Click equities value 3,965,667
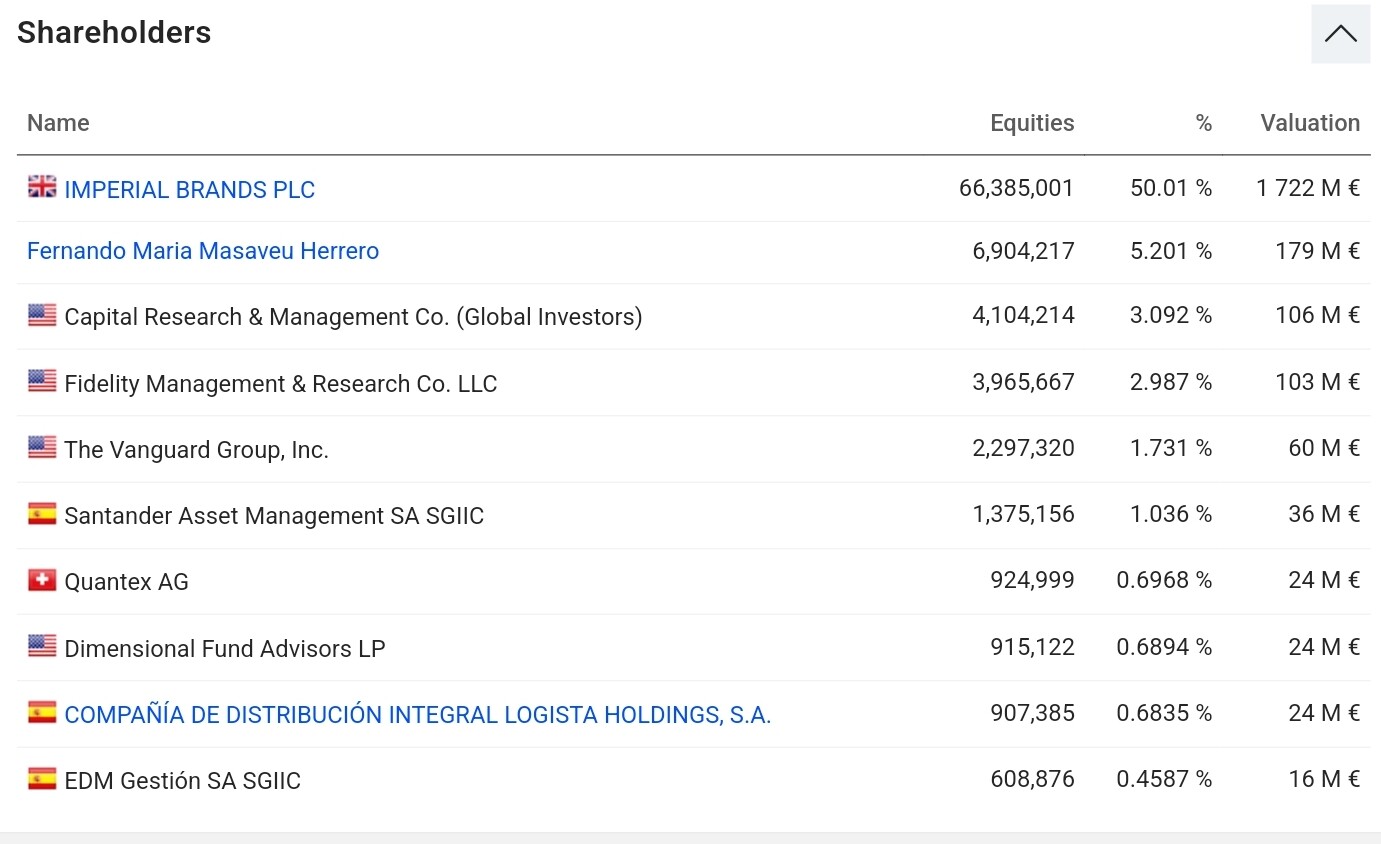Screen dimensions: 1381x844 coord(1023,382)
